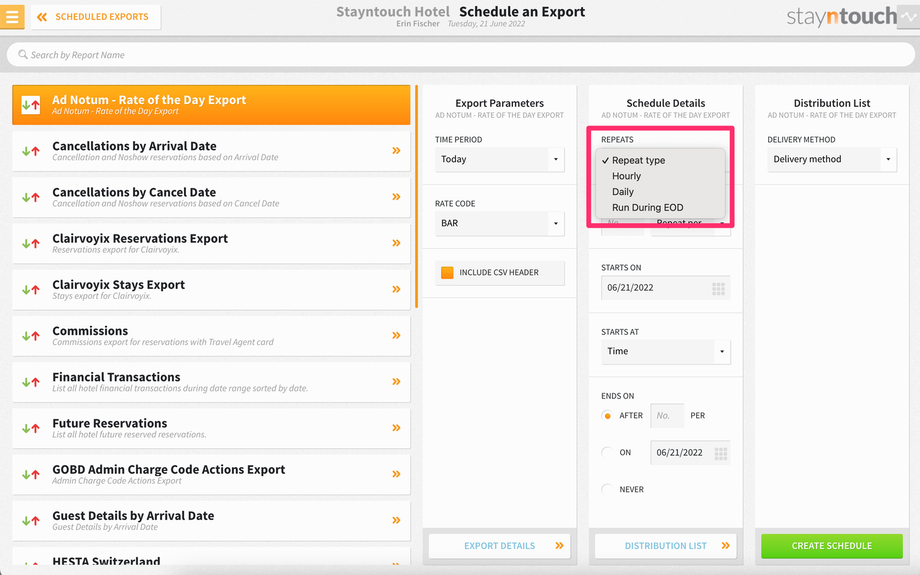The width and height of the screenshot is (920, 575).
Task: Open the Delivery method dropdown
Action: tap(831, 159)
